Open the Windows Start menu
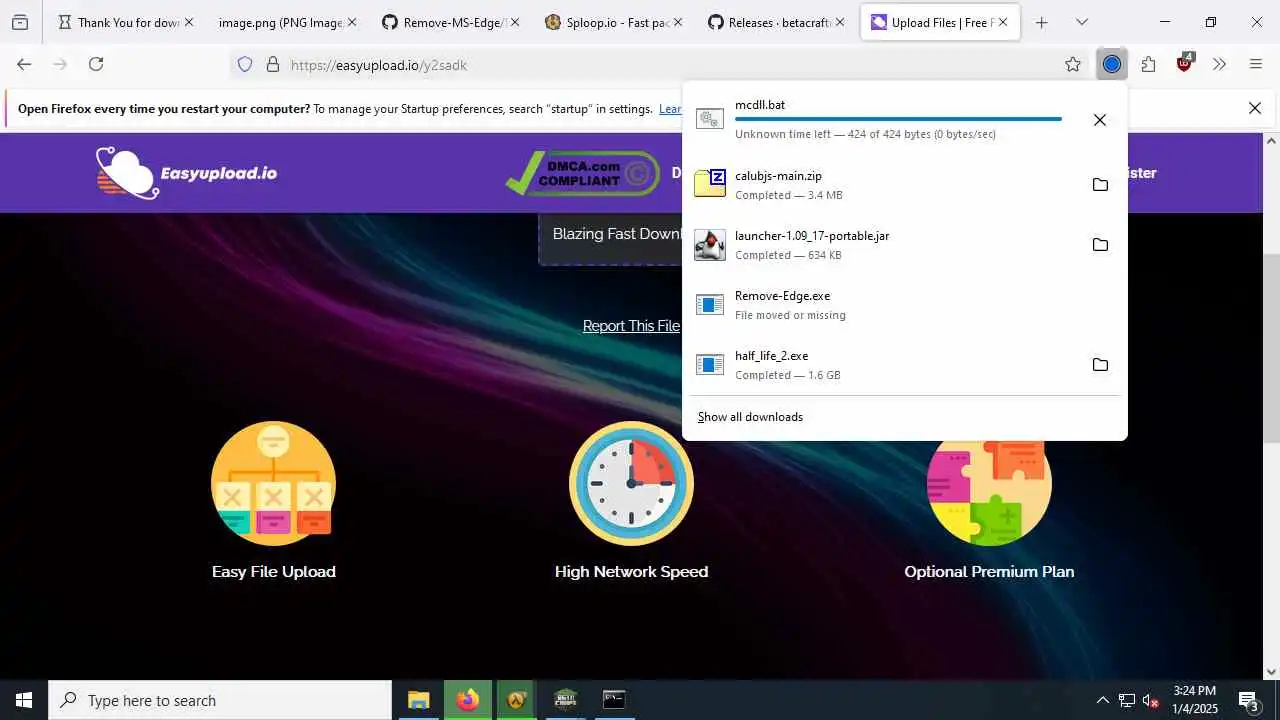The height and width of the screenshot is (720, 1280). pos(24,700)
